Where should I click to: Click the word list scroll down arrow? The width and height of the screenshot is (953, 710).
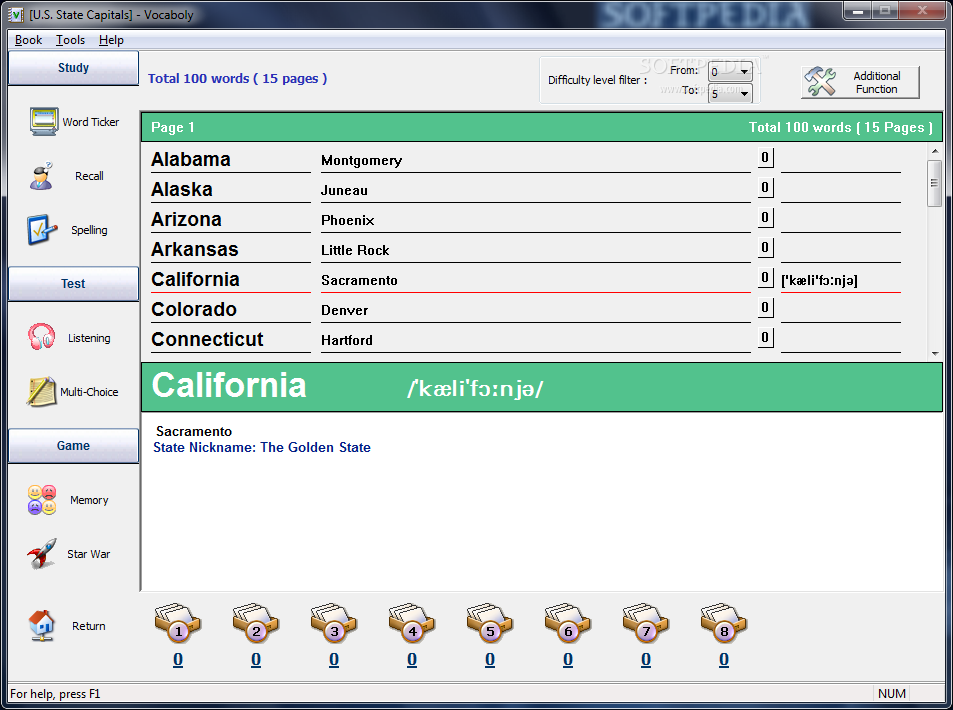point(935,353)
